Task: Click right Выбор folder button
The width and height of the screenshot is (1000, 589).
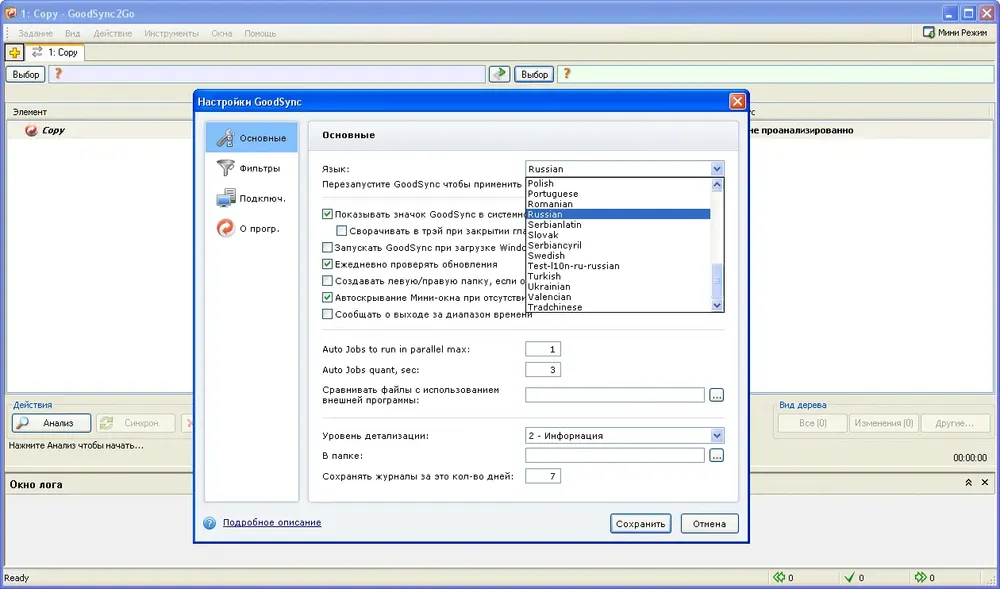Action: [534, 74]
